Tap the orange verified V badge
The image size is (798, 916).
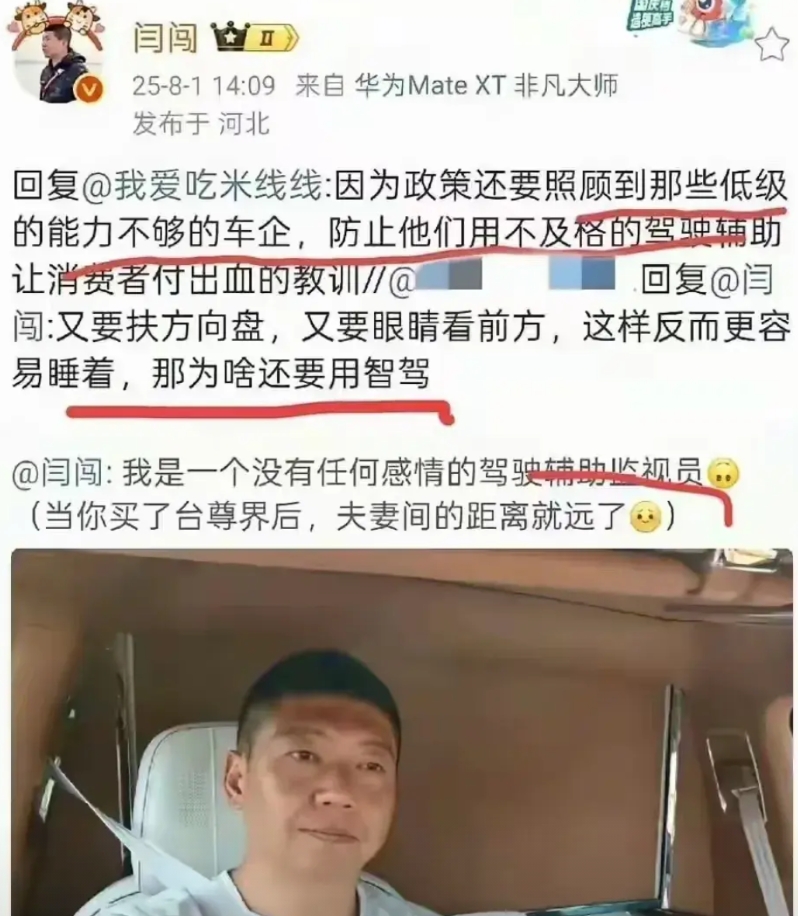coord(89,91)
